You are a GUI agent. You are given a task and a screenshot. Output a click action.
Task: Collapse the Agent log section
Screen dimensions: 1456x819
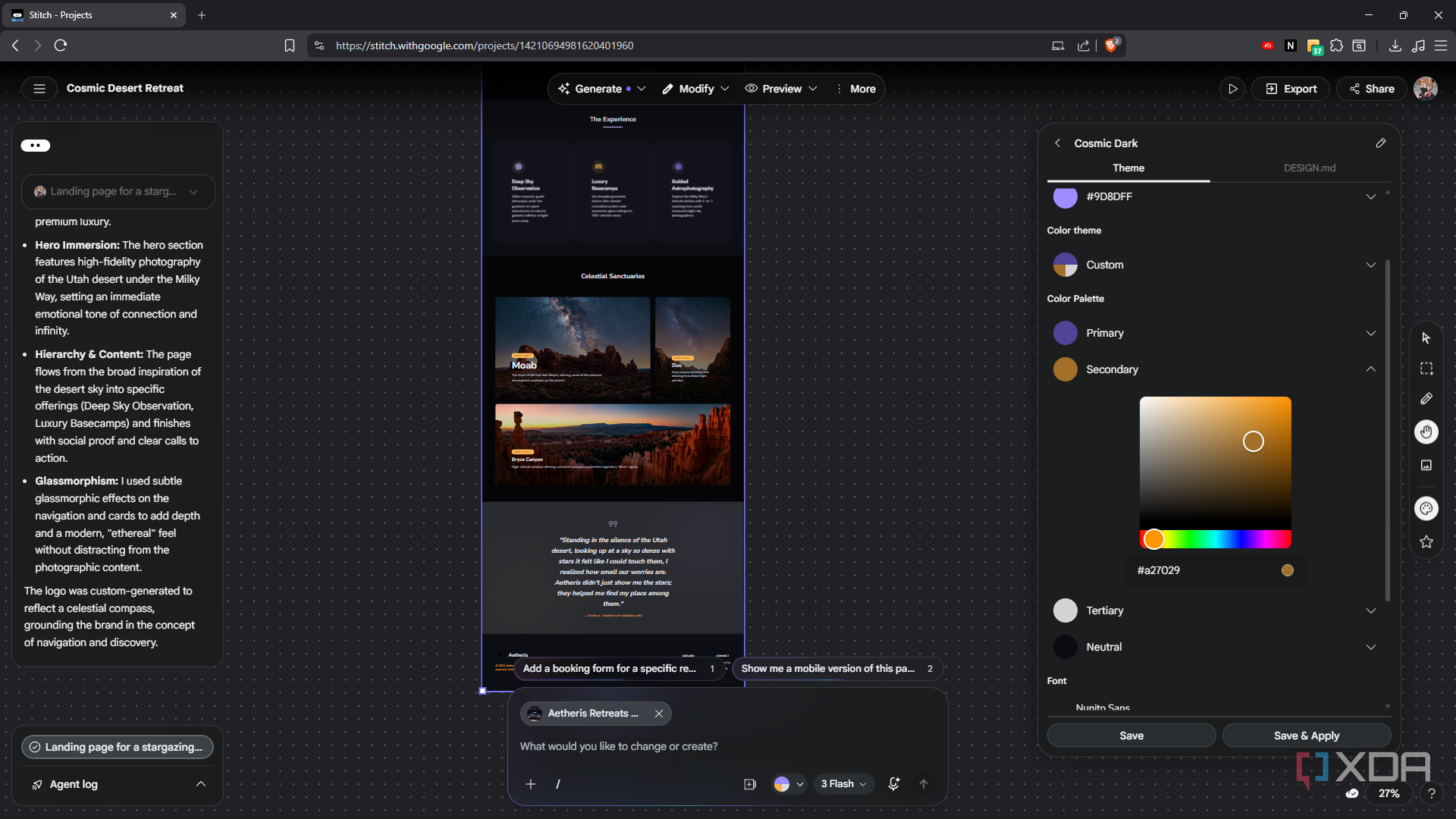(201, 784)
